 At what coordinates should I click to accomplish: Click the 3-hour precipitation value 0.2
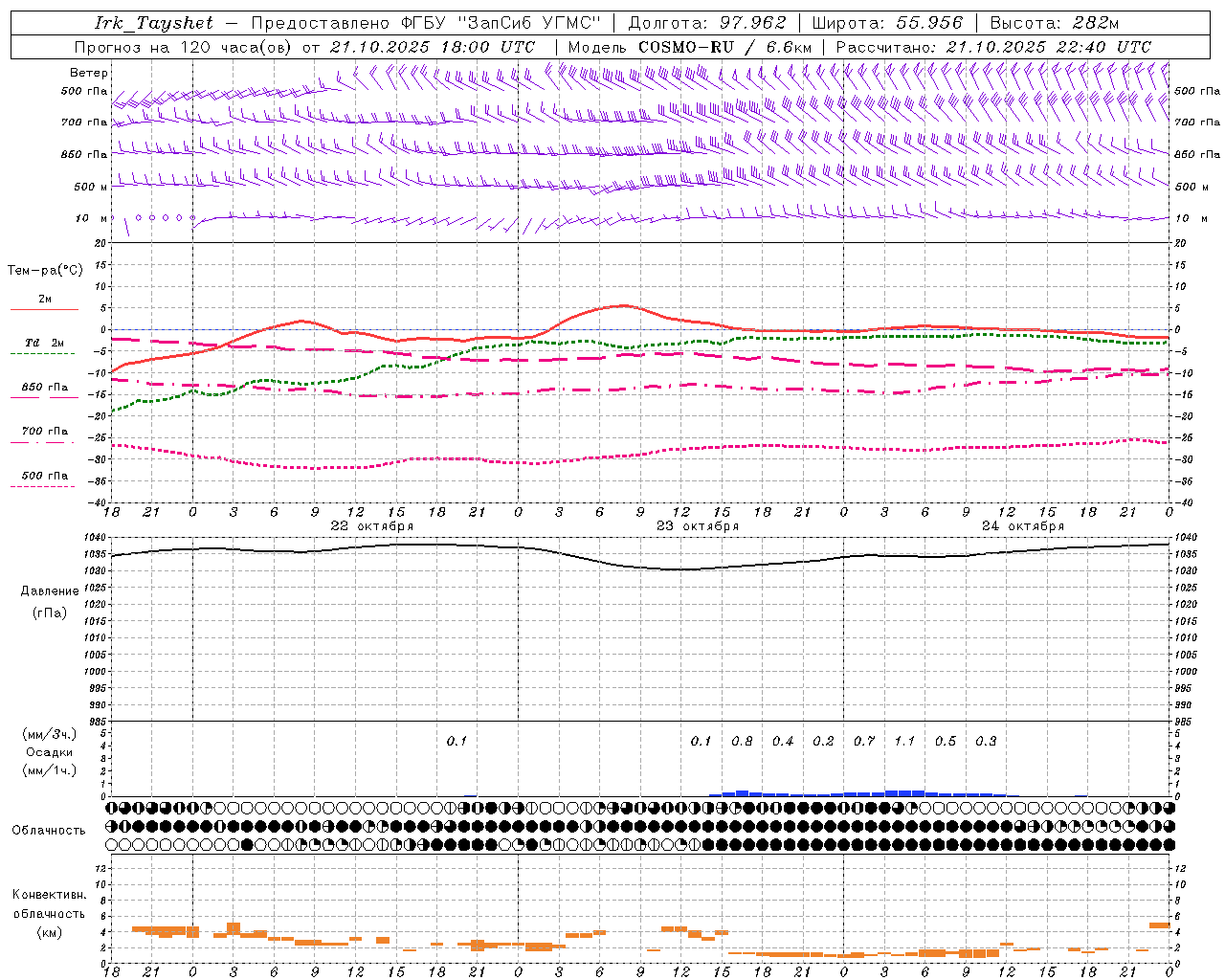pyautogui.click(x=823, y=741)
